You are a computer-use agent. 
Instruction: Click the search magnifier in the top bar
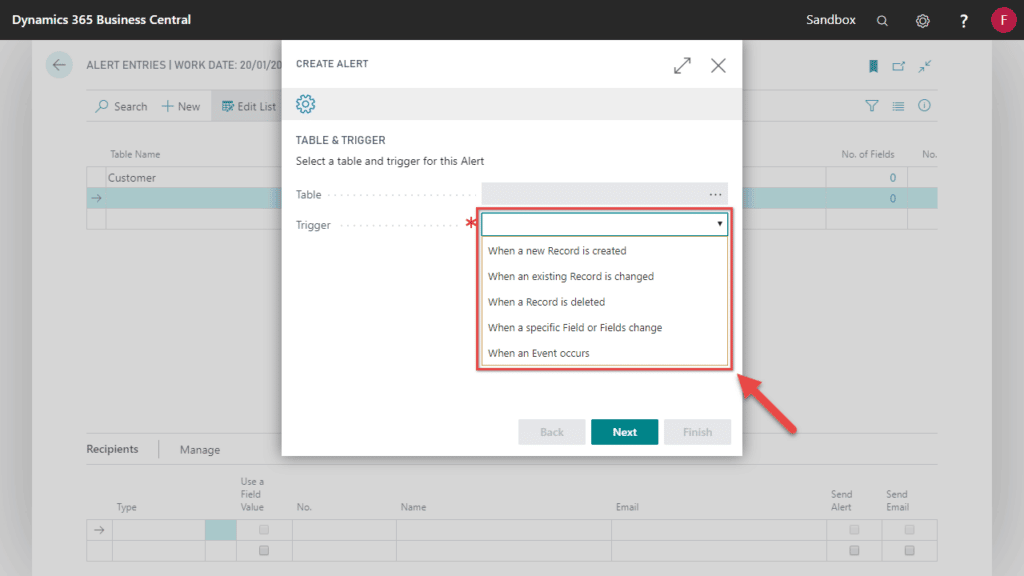[882, 20]
